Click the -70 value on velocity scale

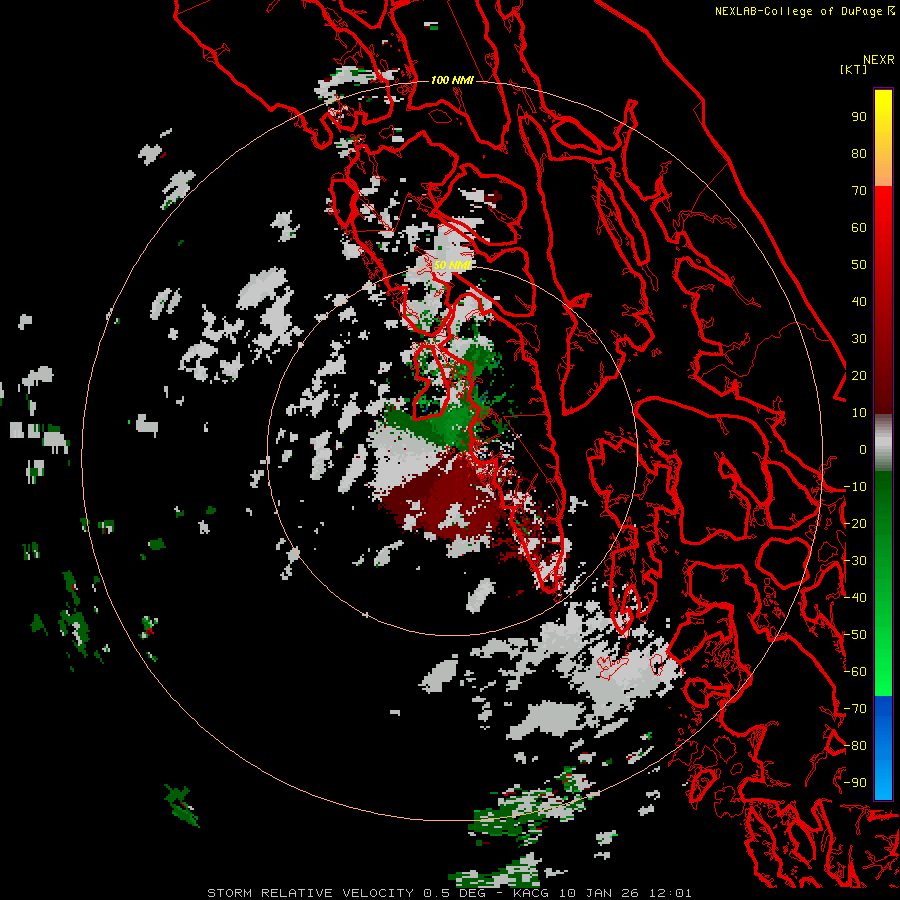855,709
